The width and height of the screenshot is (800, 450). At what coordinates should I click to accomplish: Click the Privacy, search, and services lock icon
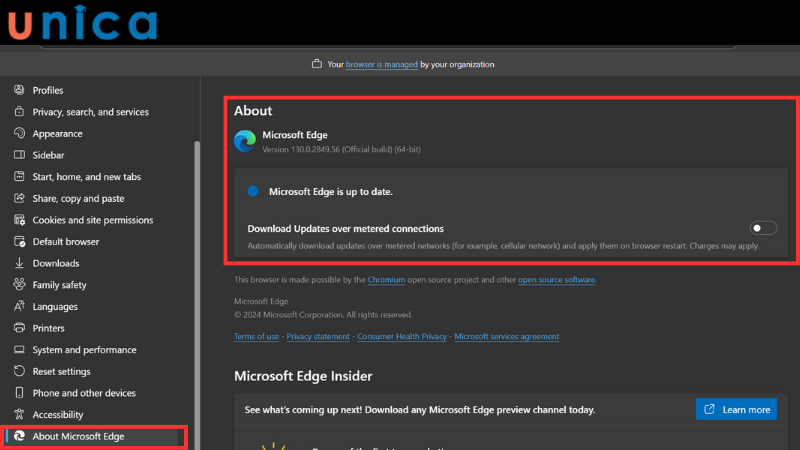[x=19, y=112]
